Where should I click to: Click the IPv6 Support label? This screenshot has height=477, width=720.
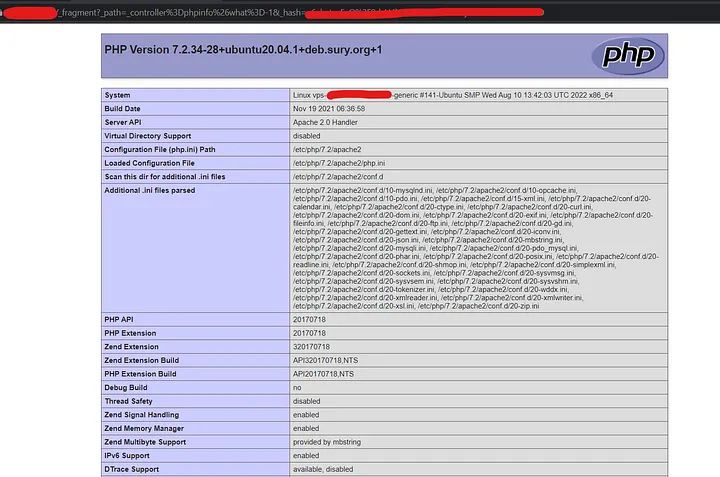(x=127, y=455)
